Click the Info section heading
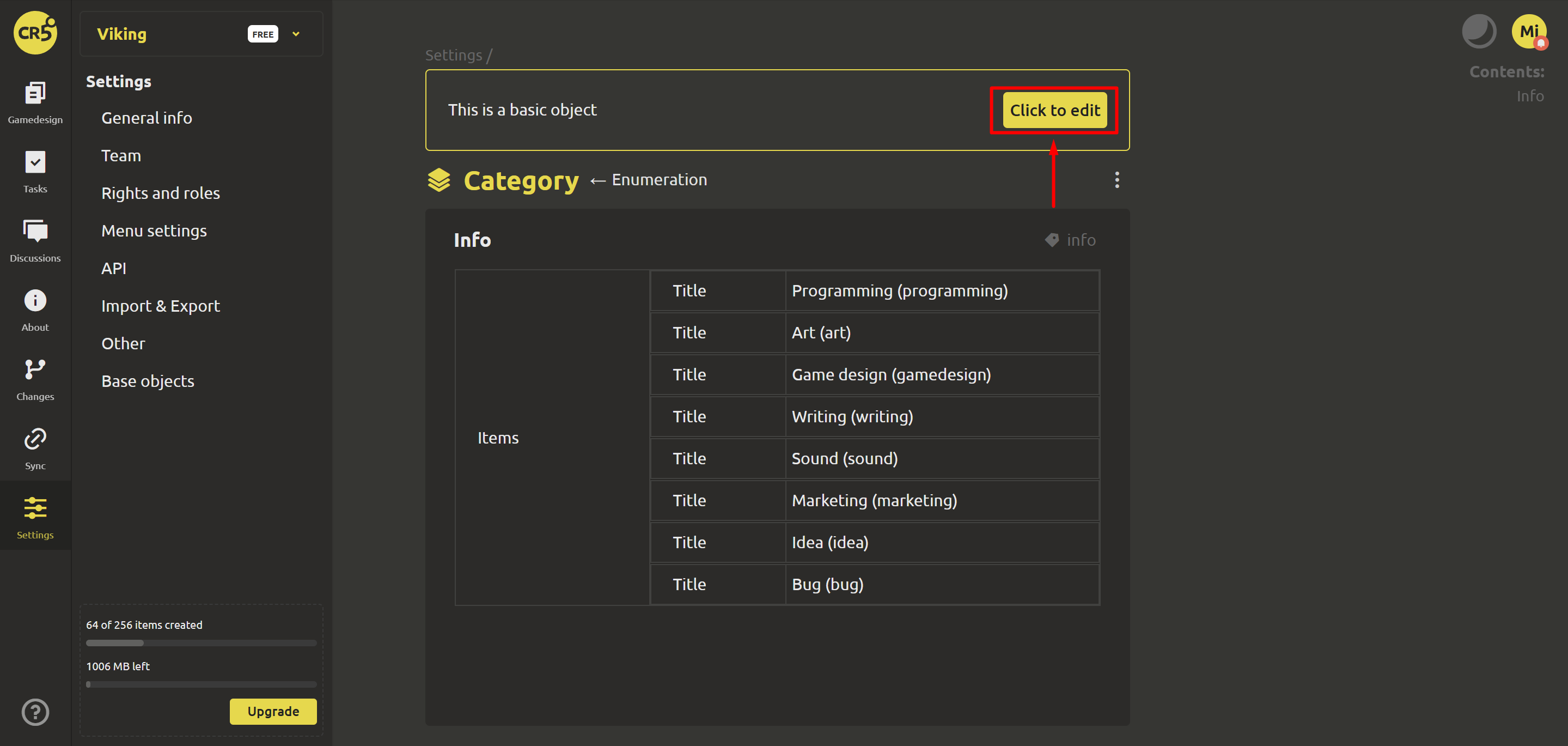This screenshot has width=1568, height=746. (x=472, y=240)
